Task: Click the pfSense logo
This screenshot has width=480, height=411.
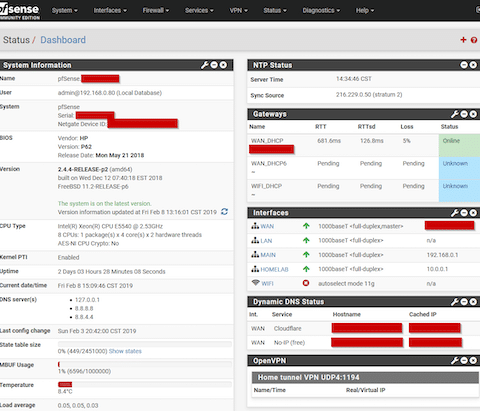Action: (20, 11)
